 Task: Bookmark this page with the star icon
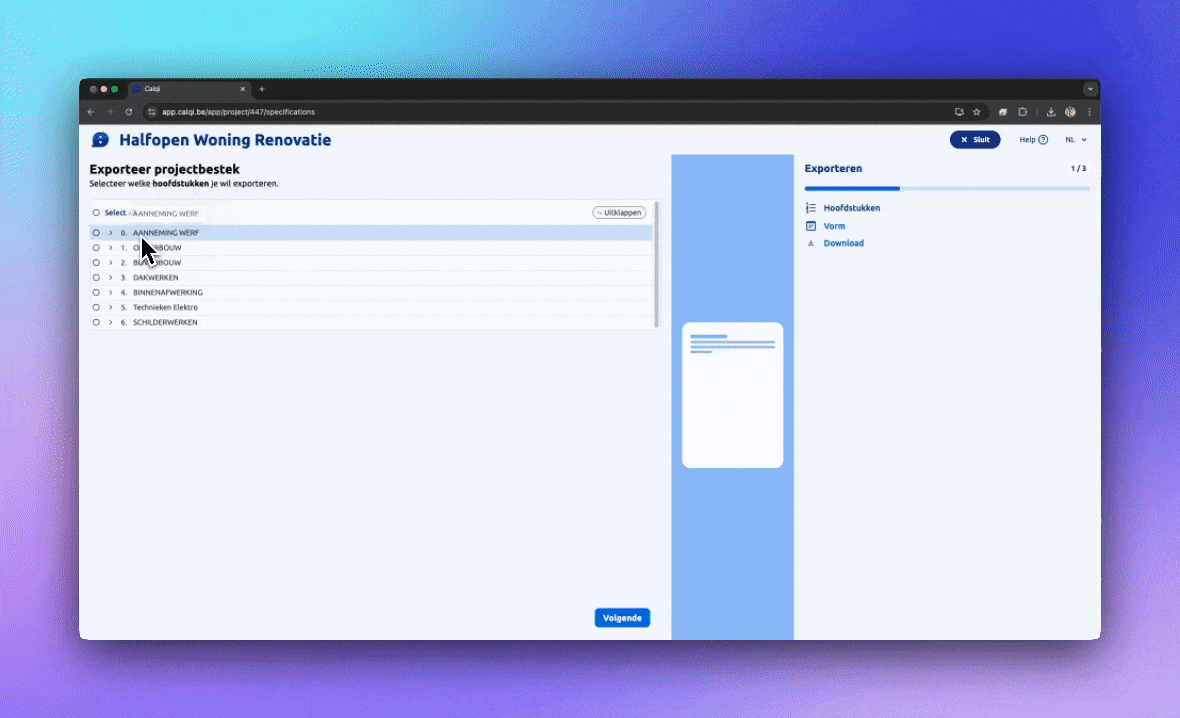[977, 112]
